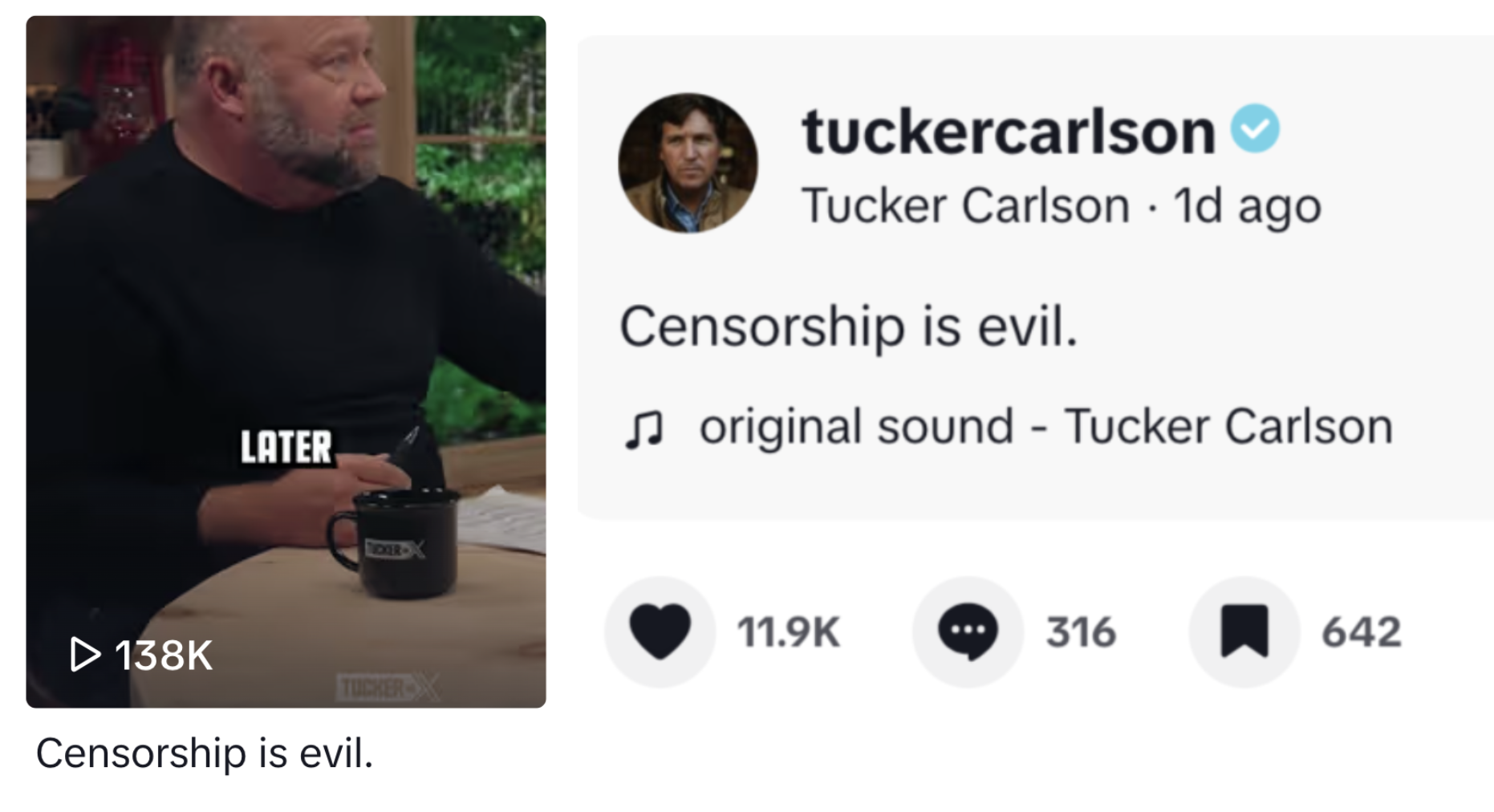This screenshot has height=812, width=1494.
Task: Open comments via the speech bubble icon
Action: click(x=968, y=631)
